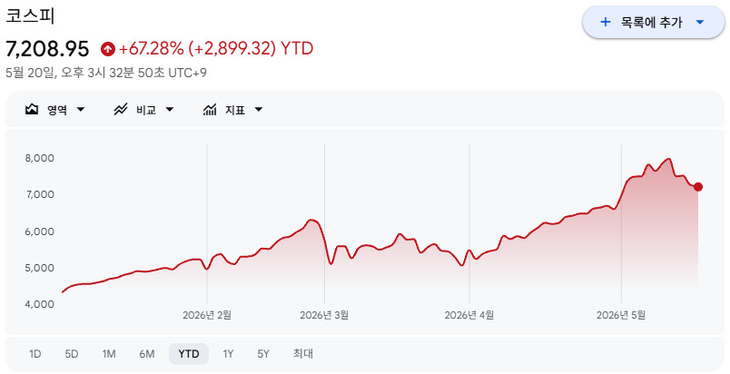
Task: Select the 5D time range tab
Action: click(71, 354)
